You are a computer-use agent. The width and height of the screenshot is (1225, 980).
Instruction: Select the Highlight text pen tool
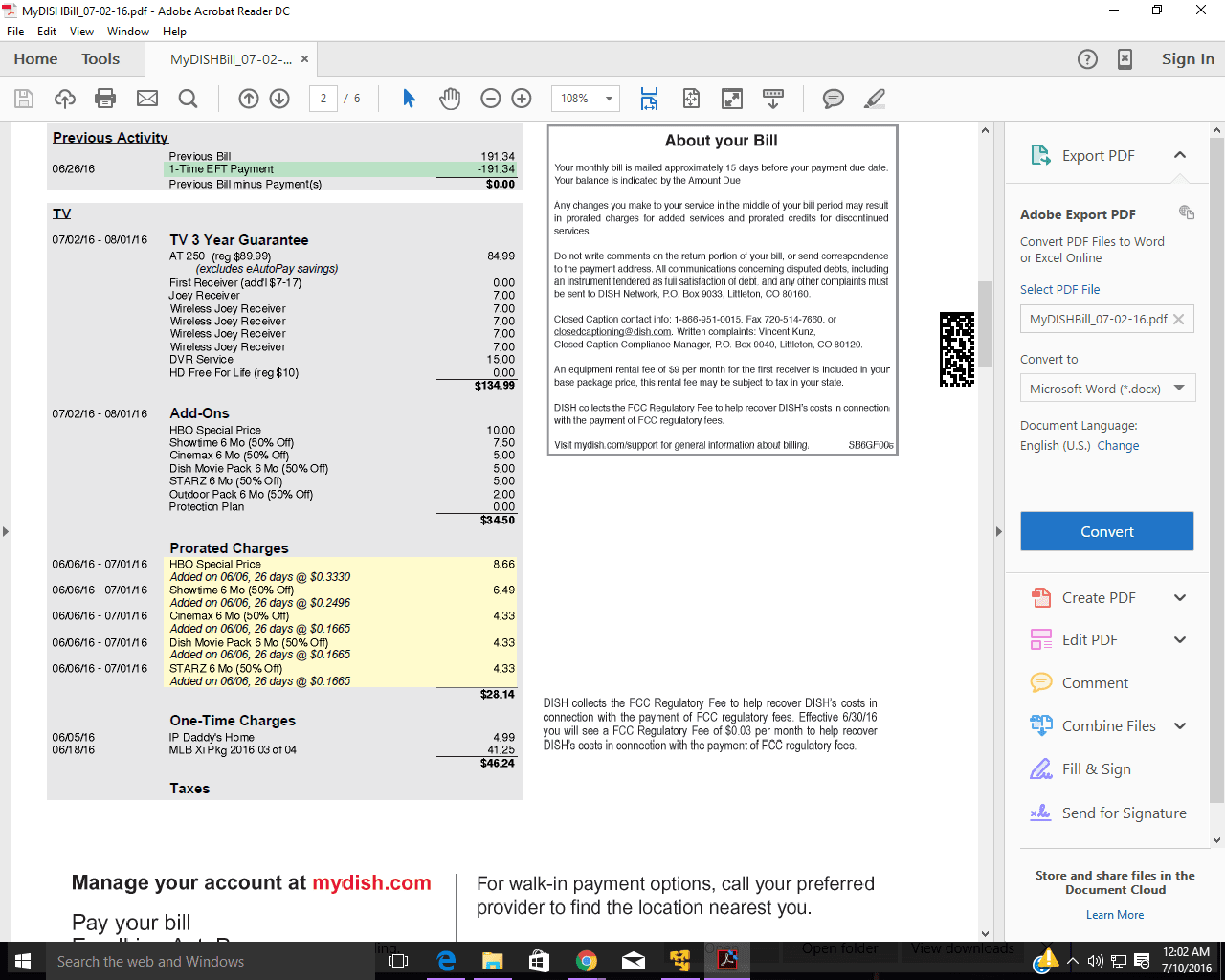[x=875, y=99]
